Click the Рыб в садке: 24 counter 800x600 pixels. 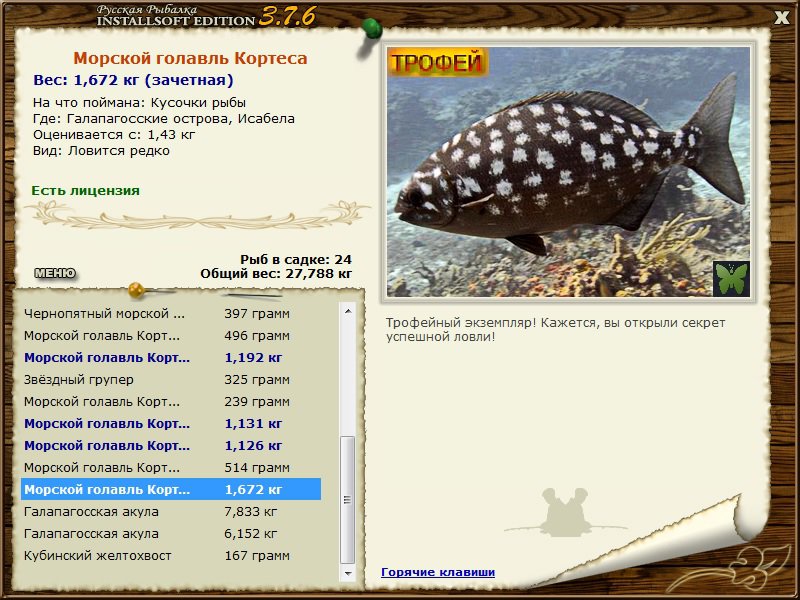[296, 260]
